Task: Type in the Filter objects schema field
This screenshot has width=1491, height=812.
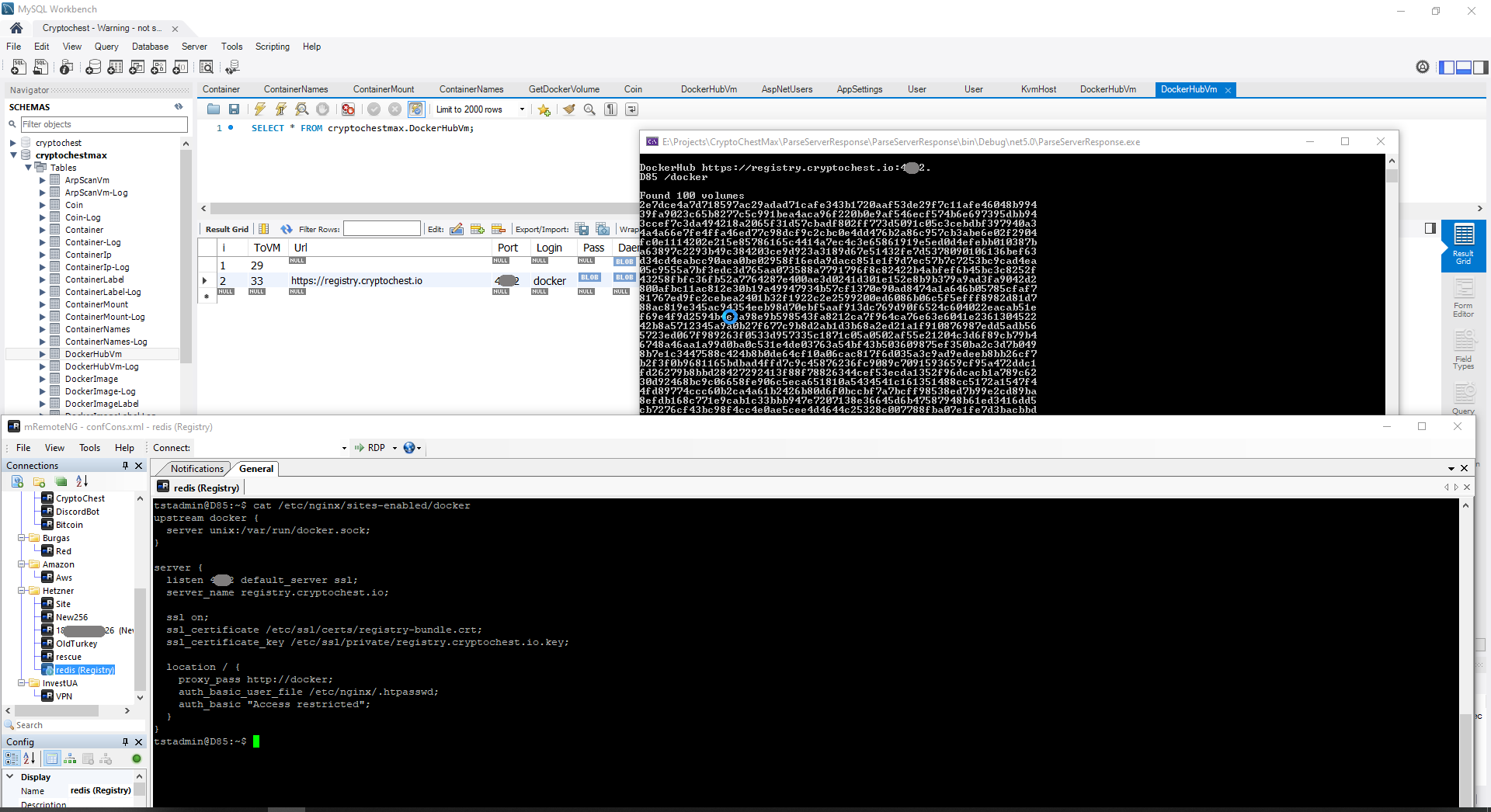Action: pyautogui.click(x=104, y=124)
